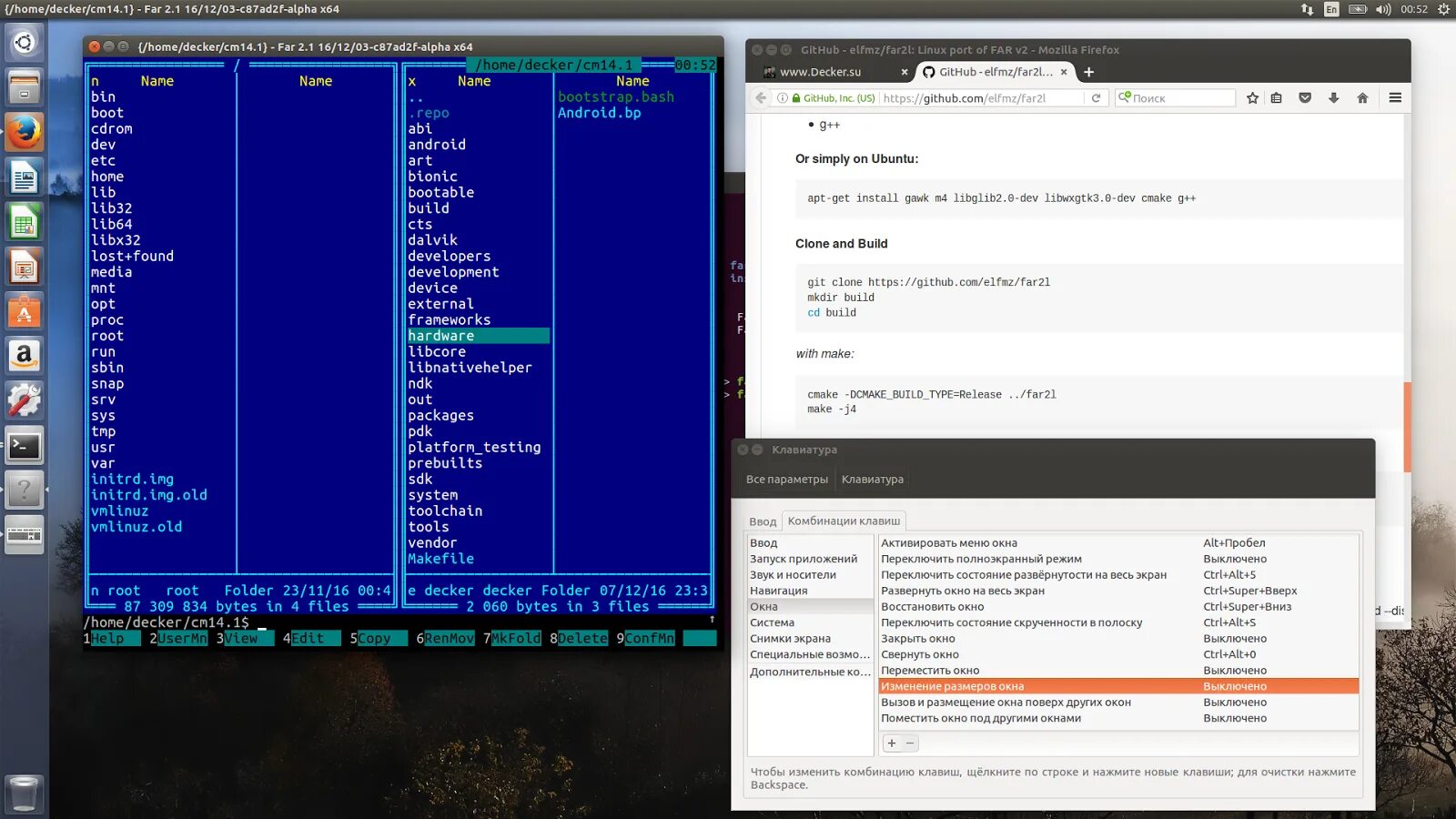Select 'Makefile' in the Far right panel
Viewport: 1456px width, 819px height.
(x=441, y=559)
